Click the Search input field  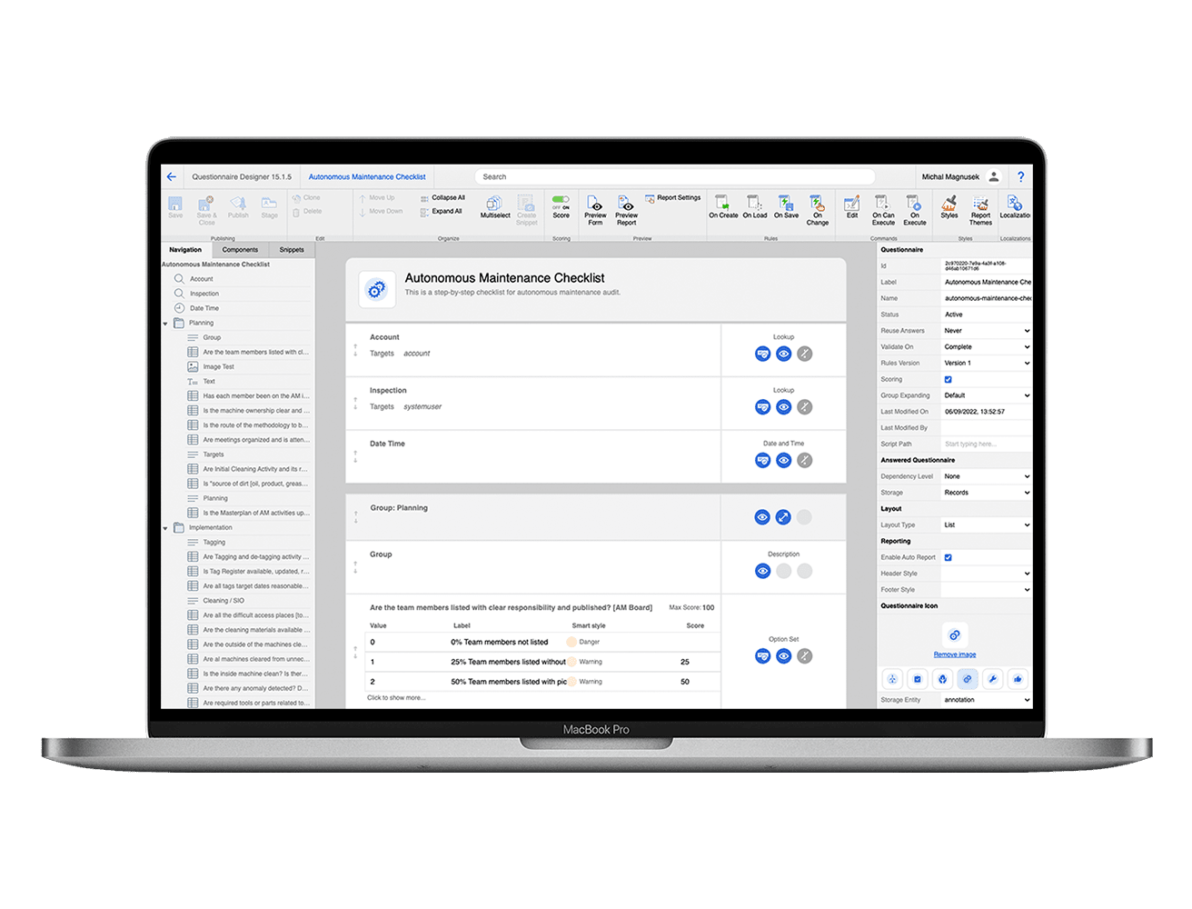[675, 177]
